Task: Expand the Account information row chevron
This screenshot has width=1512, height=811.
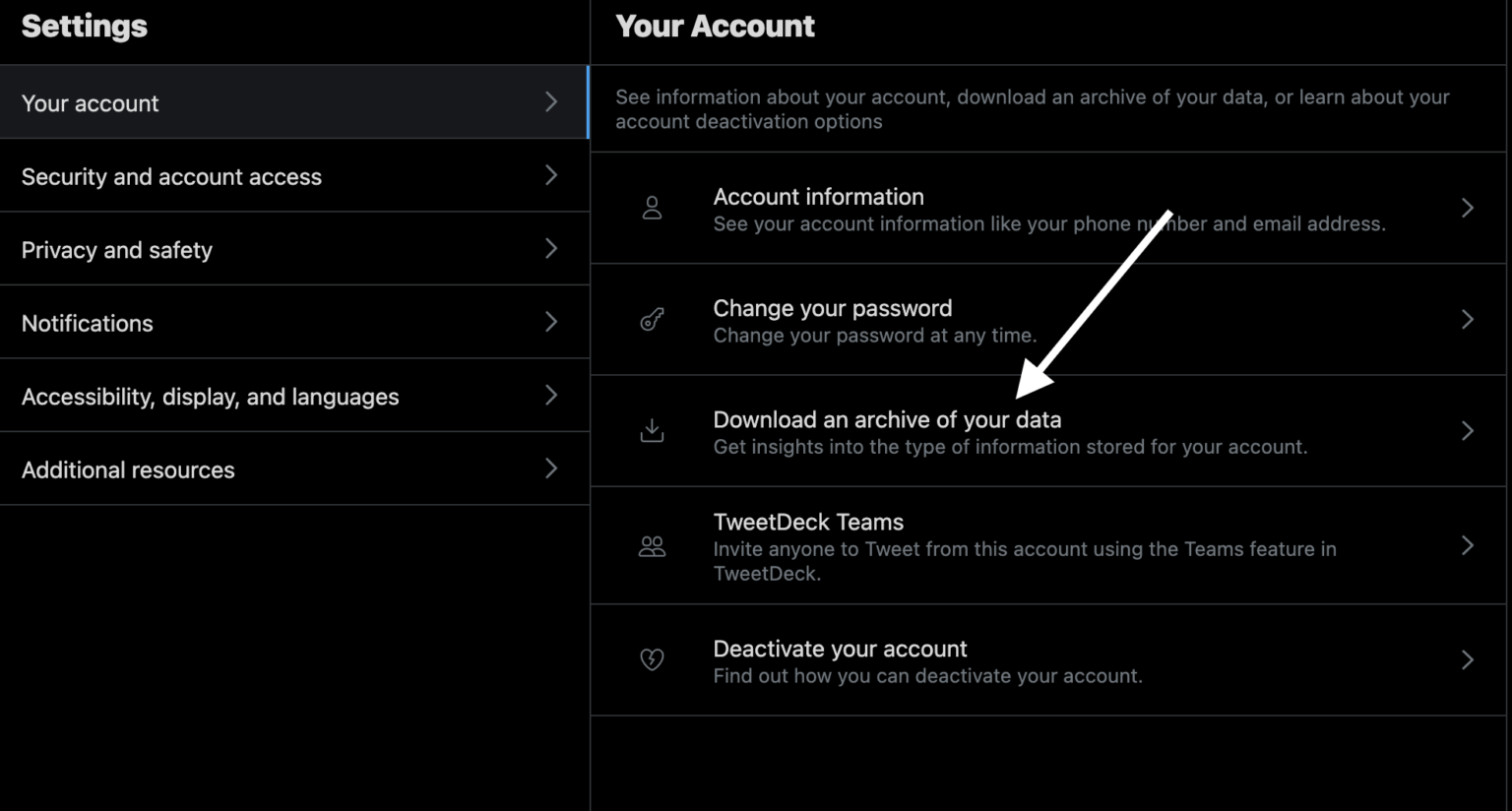Action: click(1467, 208)
